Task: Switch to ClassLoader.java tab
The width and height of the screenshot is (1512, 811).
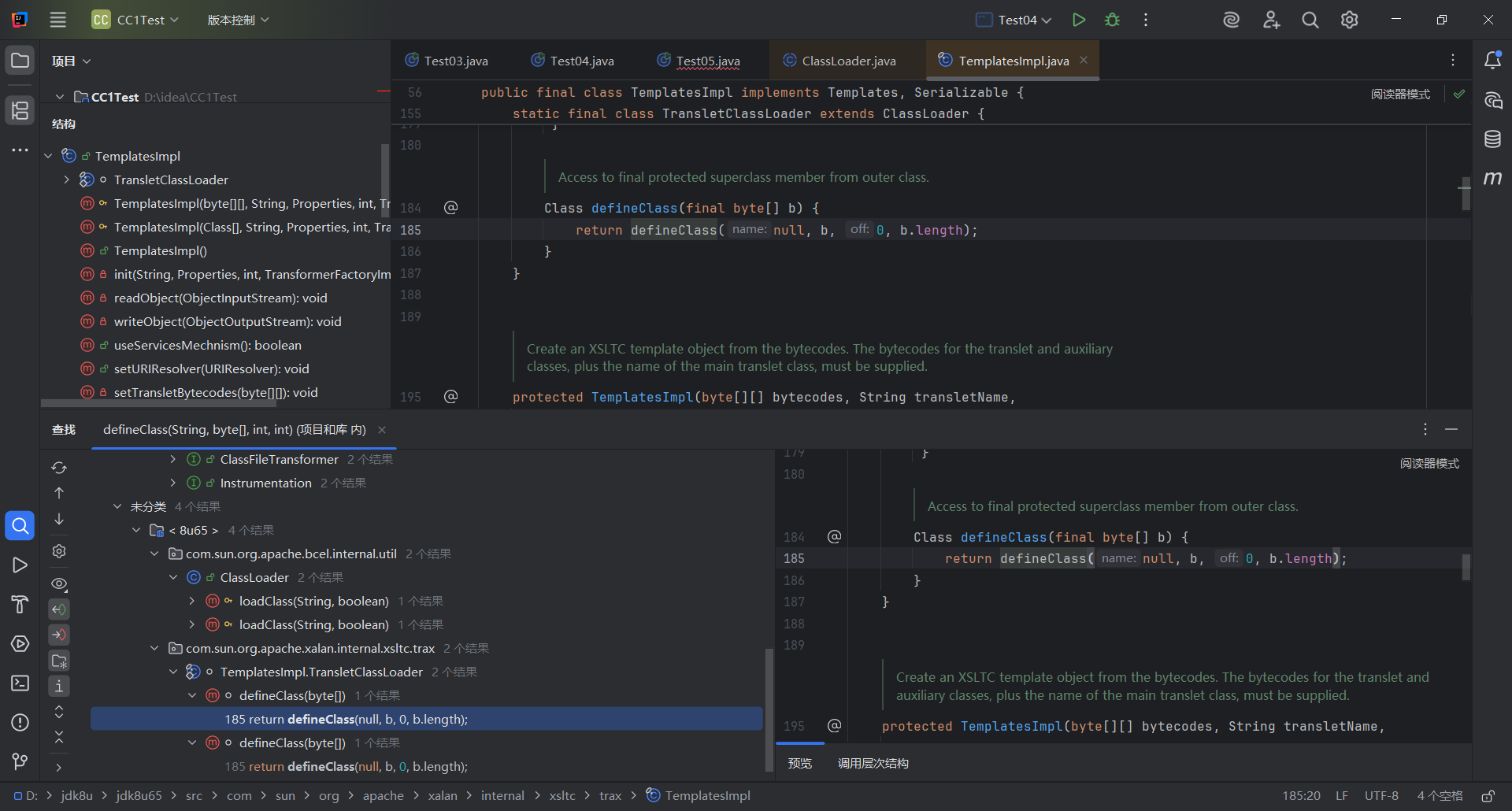Action: pyautogui.click(x=839, y=61)
